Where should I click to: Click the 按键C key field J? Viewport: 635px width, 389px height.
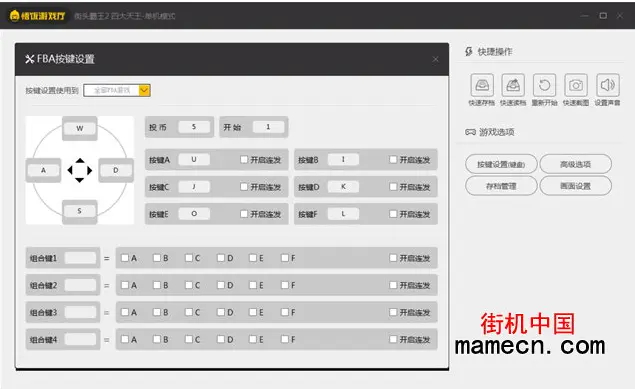pos(194,187)
